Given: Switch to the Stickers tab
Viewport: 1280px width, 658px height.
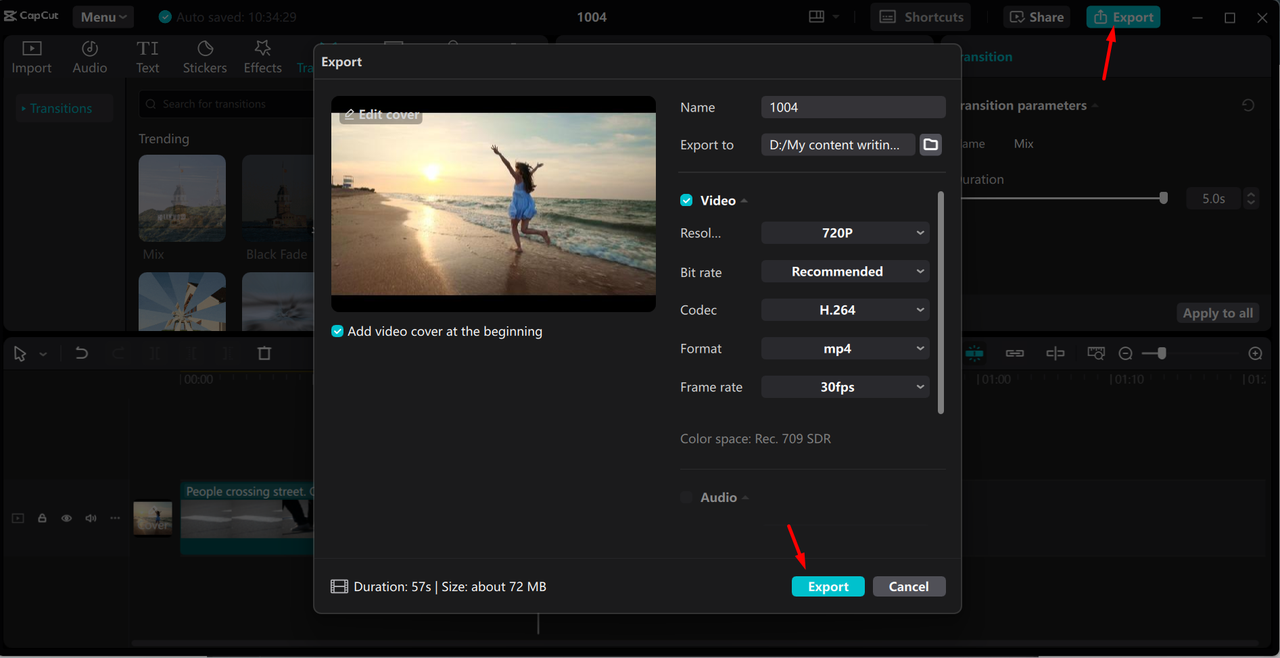Looking at the screenshot, I should tap(205, 57).
